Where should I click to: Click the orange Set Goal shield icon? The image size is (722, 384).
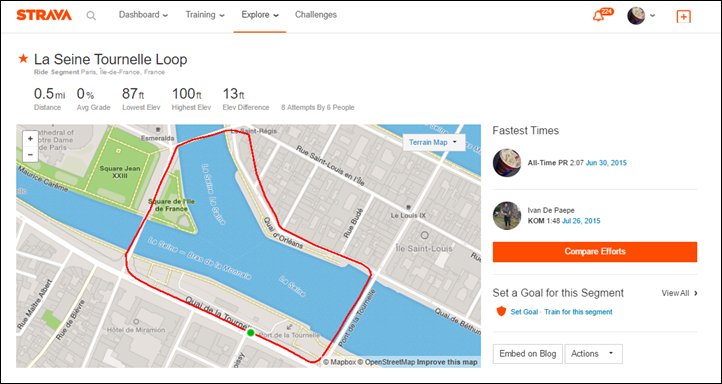[501, 312]
